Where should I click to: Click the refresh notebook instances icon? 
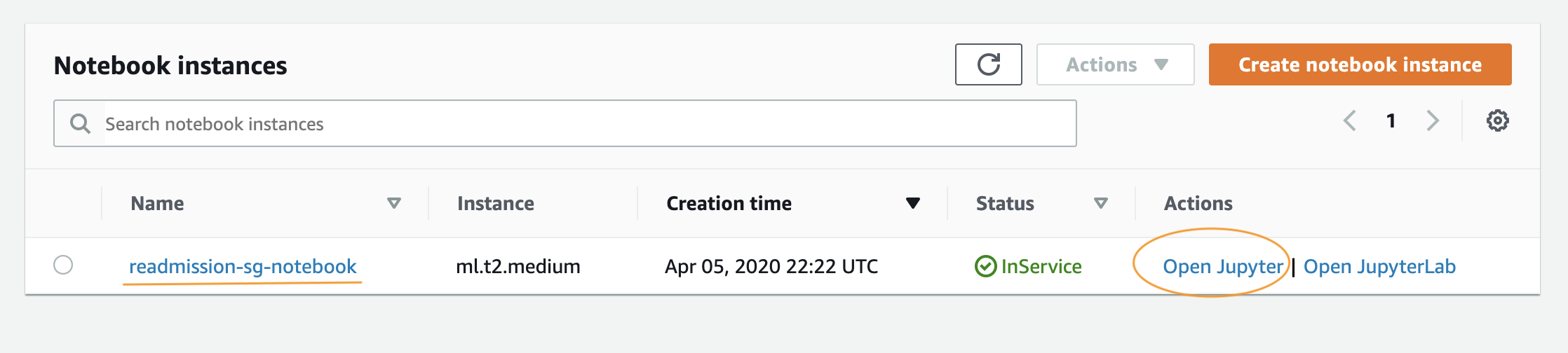tap(988, 64)
